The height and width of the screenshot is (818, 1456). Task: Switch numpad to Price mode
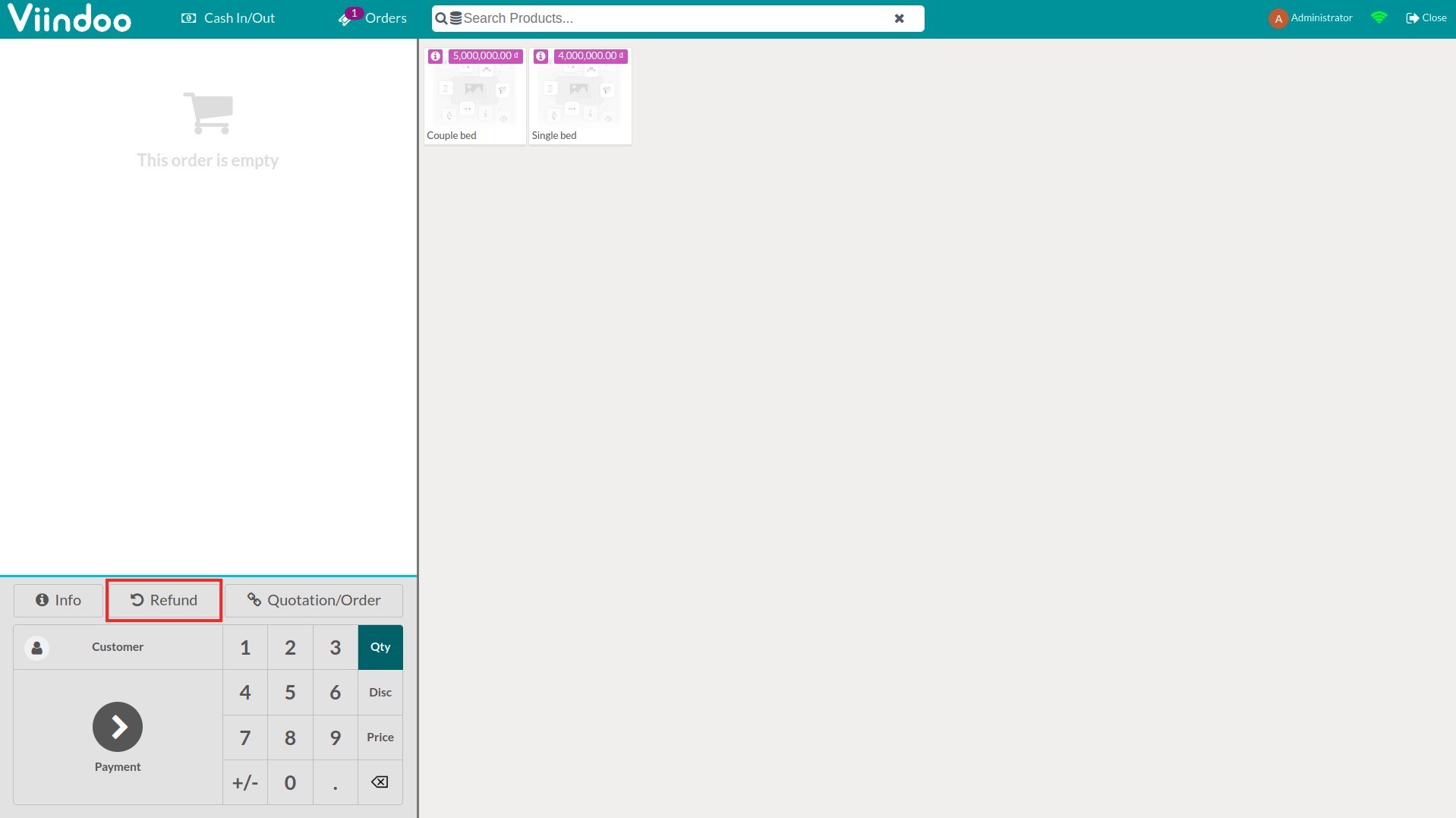(x=380, y=737)
